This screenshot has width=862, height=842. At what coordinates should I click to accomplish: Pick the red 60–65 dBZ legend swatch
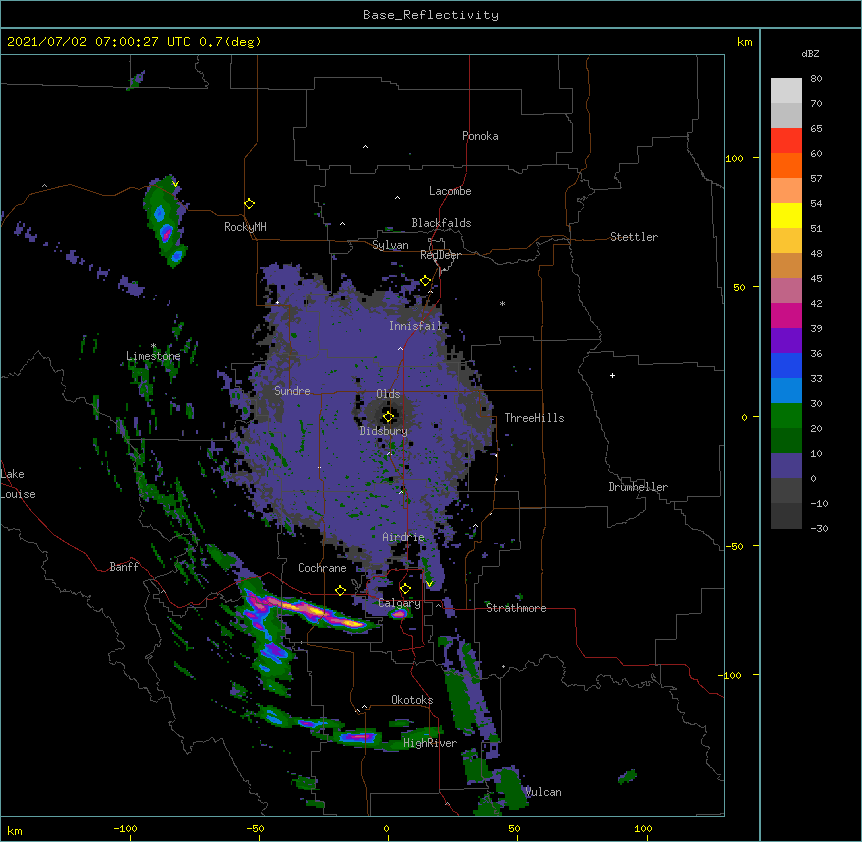[786, 141]
